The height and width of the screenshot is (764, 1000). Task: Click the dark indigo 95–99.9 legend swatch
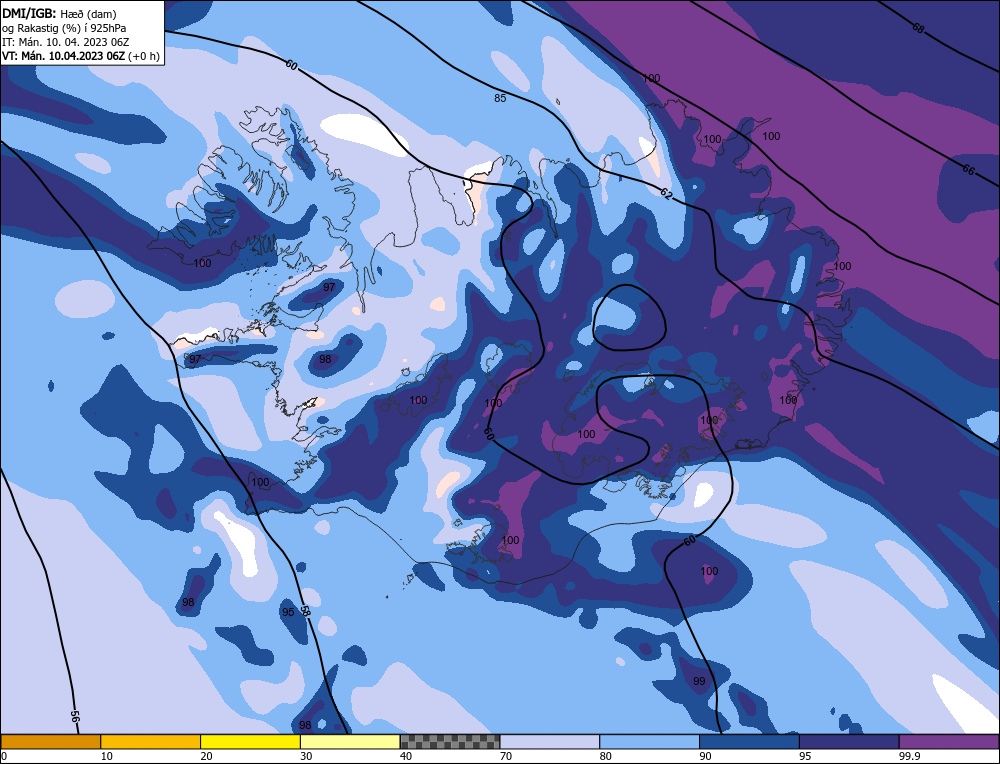point(849,741)
